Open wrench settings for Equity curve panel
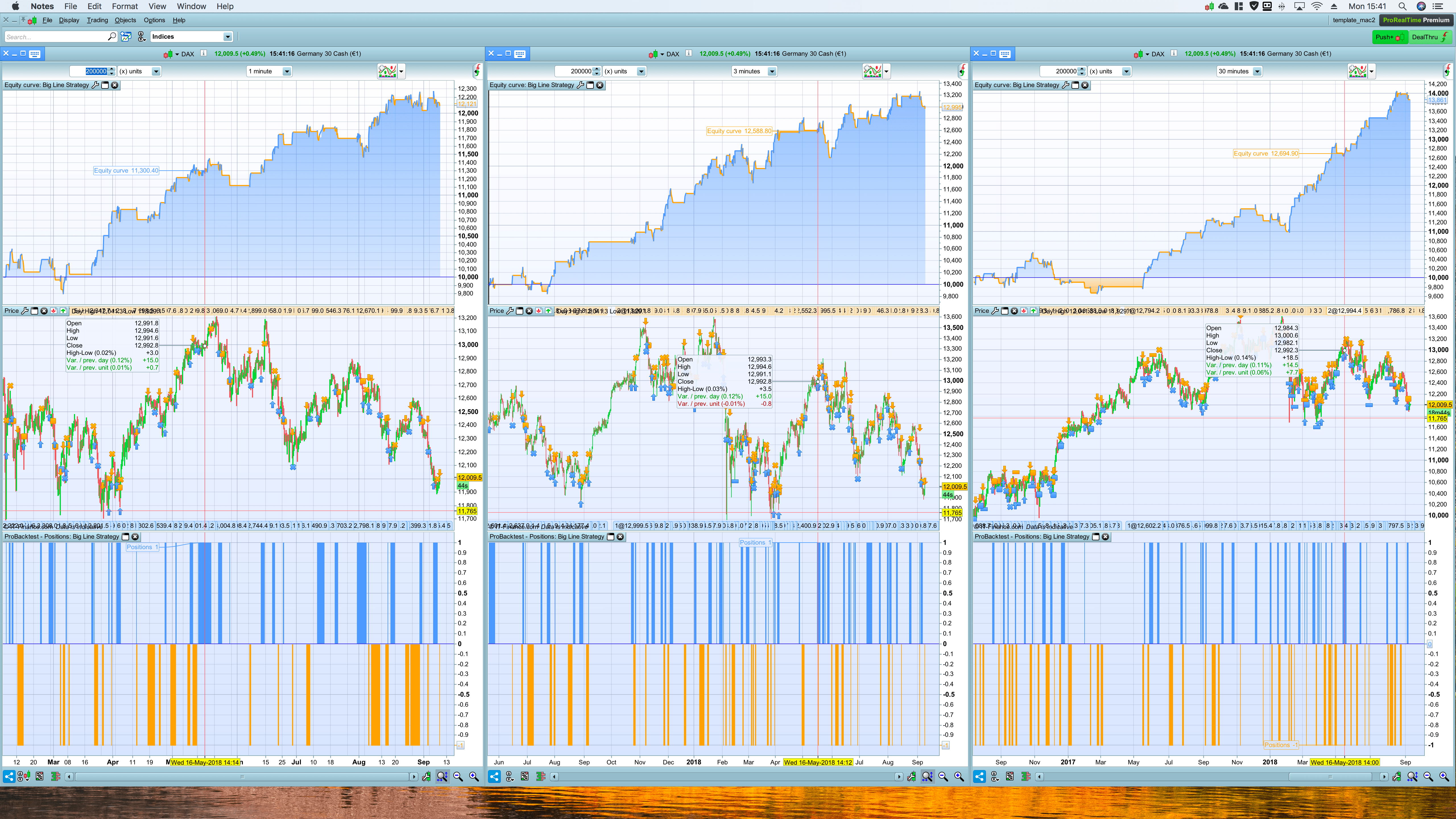The width and height of the screenshot is (1456, 819). 96,85
